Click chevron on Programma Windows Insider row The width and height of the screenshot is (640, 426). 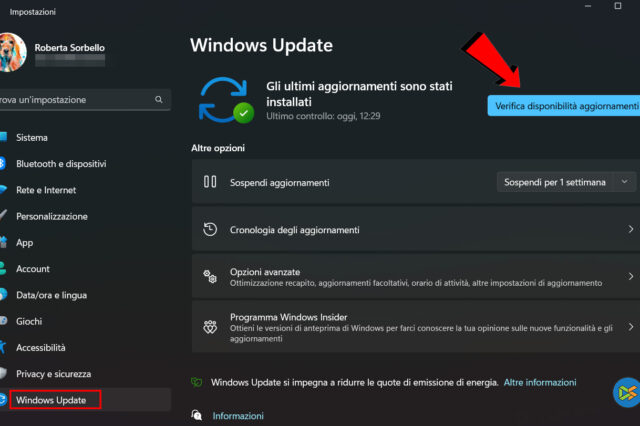coord(631,327)
